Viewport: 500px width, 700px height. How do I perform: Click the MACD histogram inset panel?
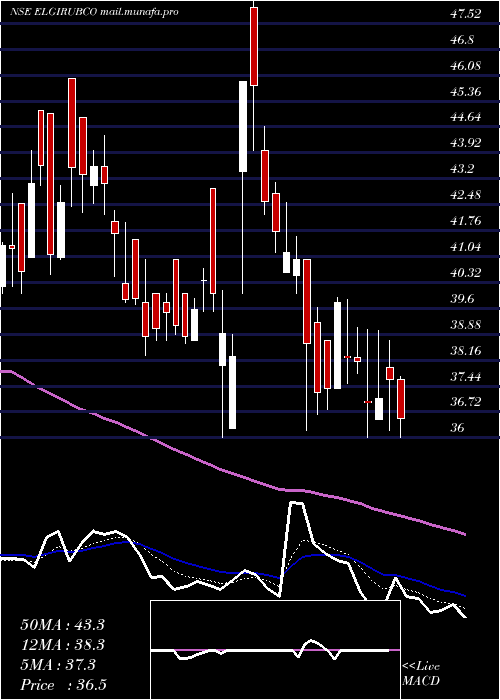(275, 650)
